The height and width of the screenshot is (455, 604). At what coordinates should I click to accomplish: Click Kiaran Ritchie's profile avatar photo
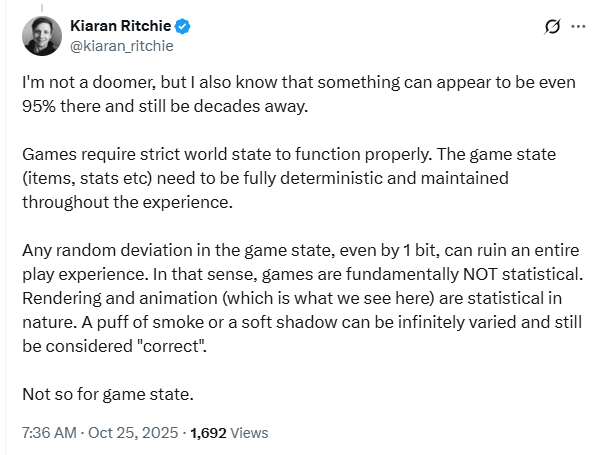[x=41, y=35]
